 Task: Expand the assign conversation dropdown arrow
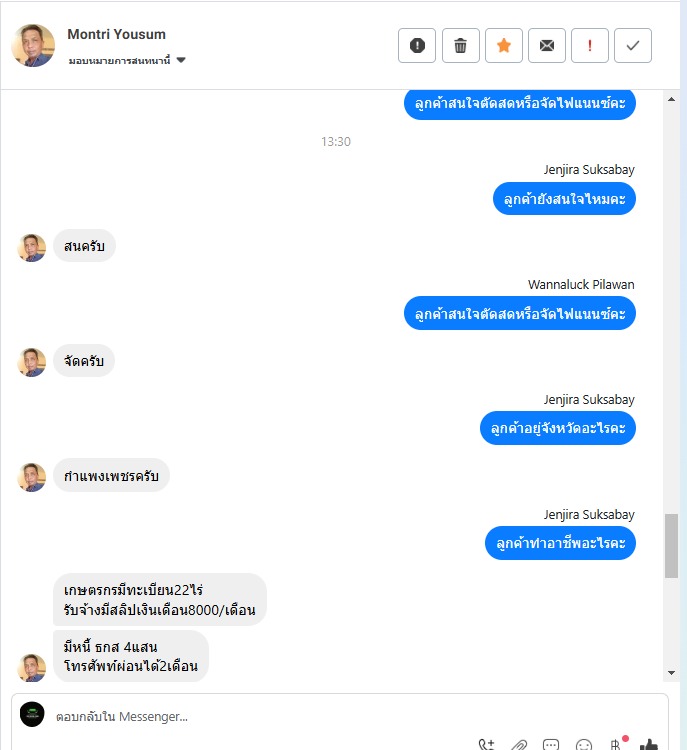click(181, 60)
